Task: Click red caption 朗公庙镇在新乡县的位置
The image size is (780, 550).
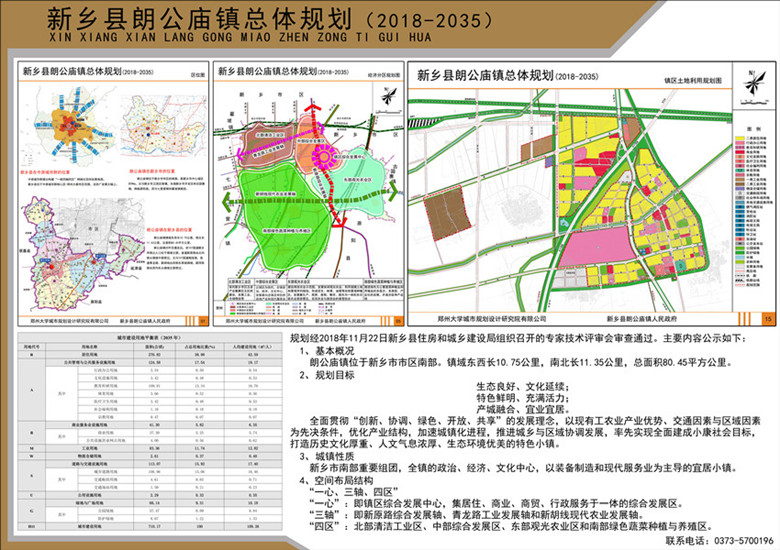Action: [x=169, y=230]
